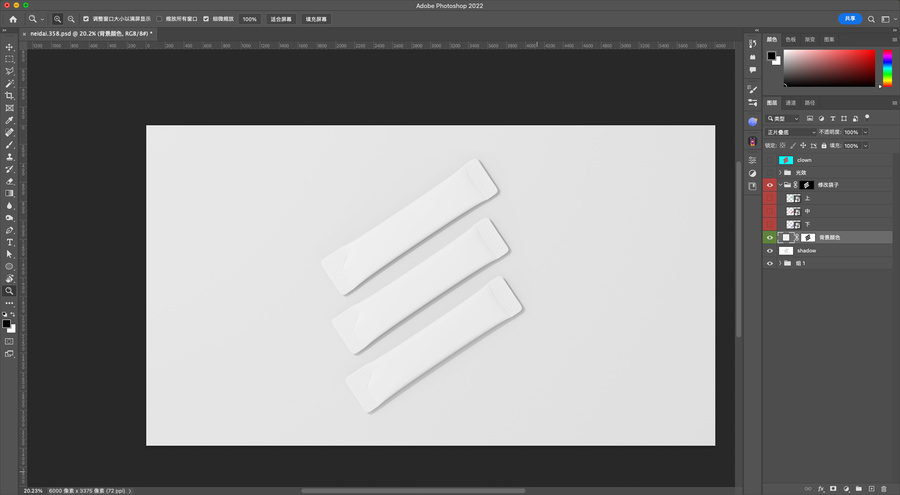This screenshot has width=900, height=495.
Task: Switch to the 色板 swatches tab
Action: point(791,40)
